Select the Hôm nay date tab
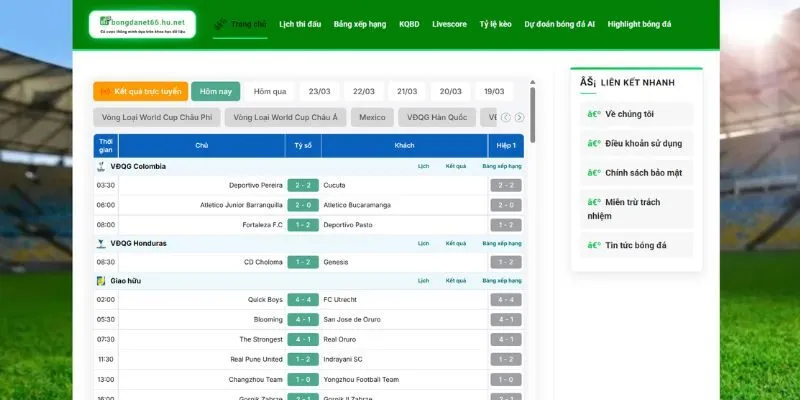The height and width of the screenshot is (400, 800). [x=215, y=92]
